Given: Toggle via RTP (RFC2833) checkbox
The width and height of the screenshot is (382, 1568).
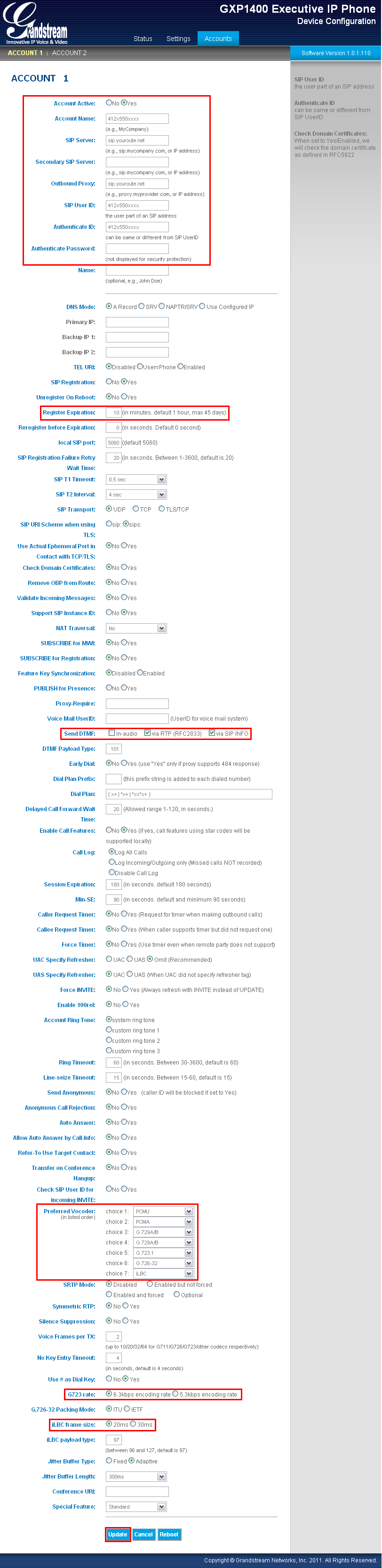Looking at the screenshot, I should pyautogui.click(x=147, y=733).
